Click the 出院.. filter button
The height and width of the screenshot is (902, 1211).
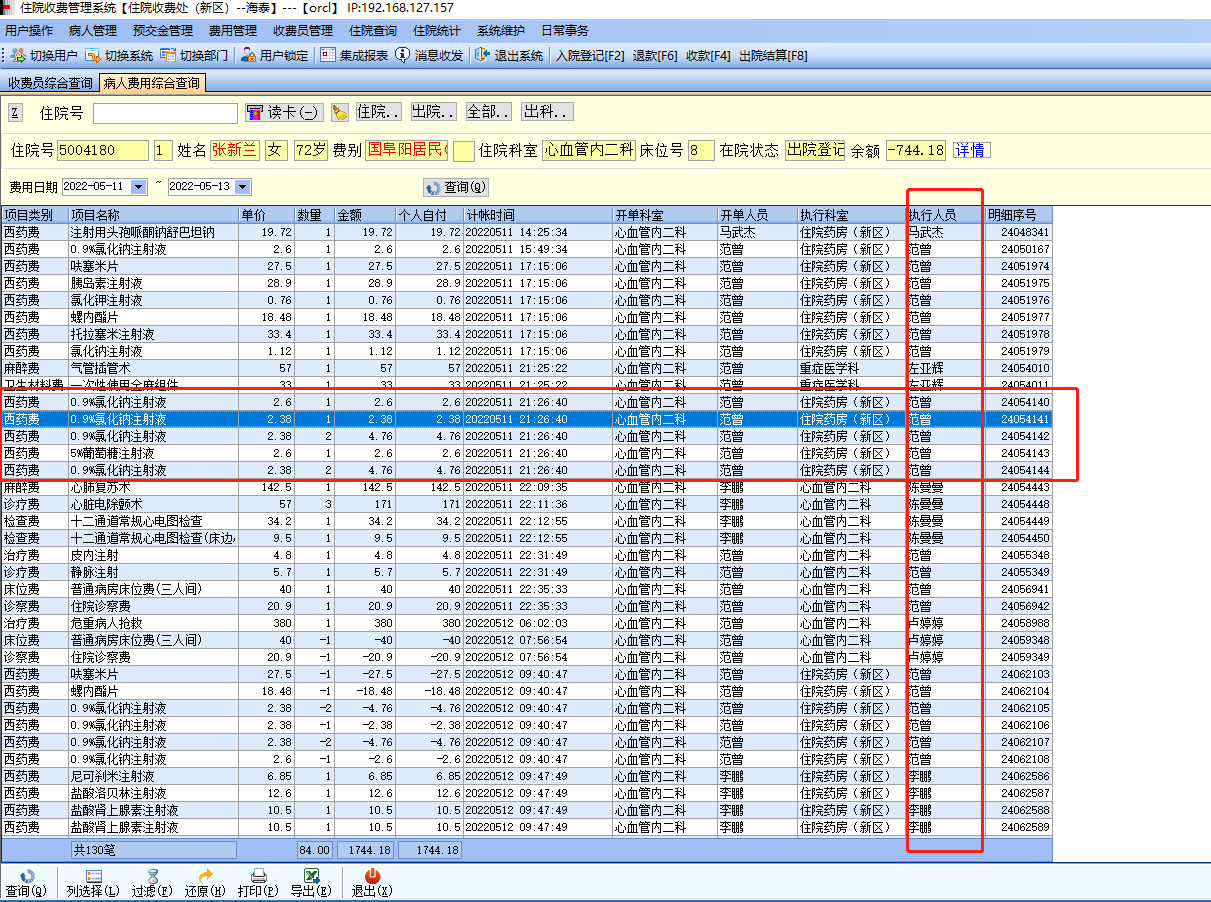point(433,113)
